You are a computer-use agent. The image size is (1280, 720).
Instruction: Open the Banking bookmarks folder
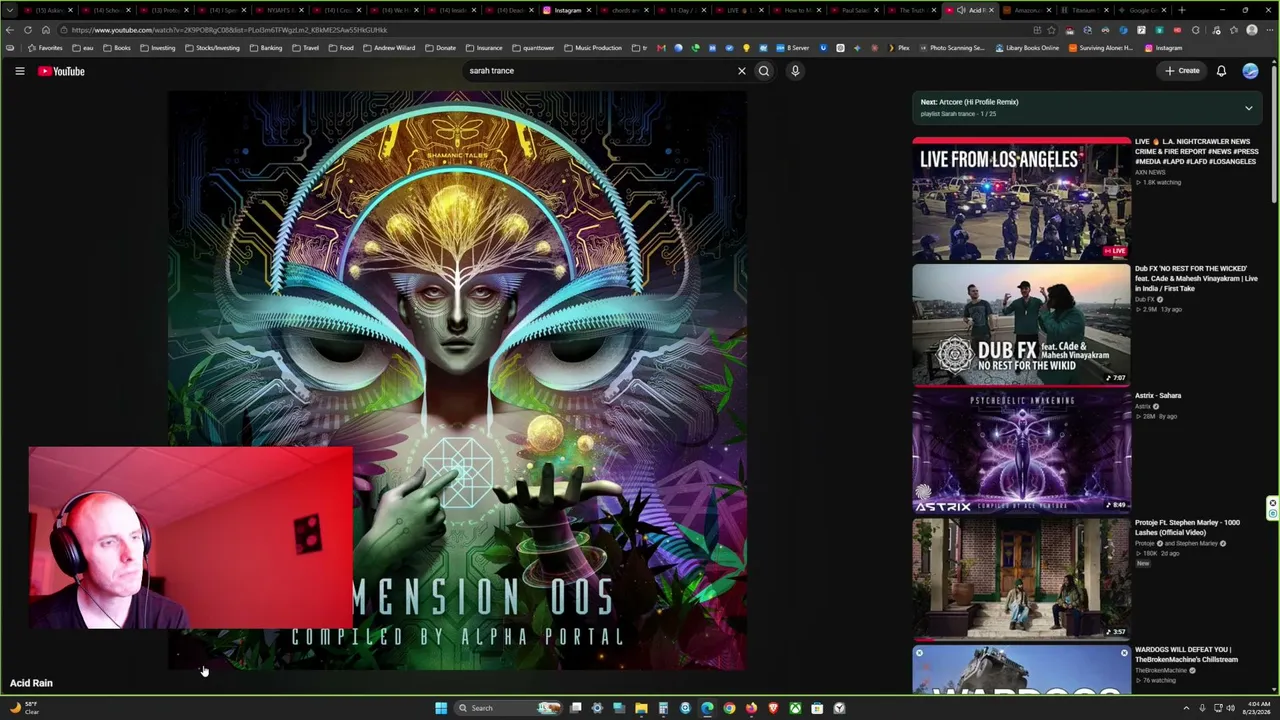265,48
